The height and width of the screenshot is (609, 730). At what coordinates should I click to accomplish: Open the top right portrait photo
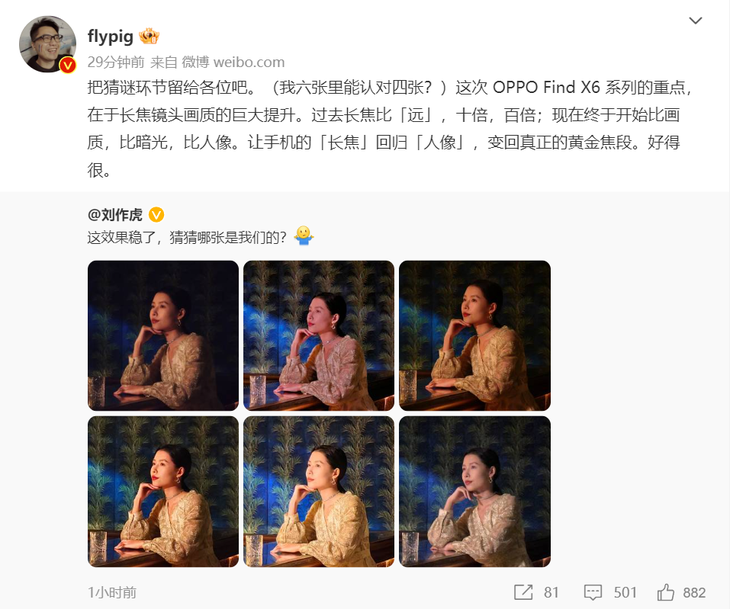[x=475, y=335]
